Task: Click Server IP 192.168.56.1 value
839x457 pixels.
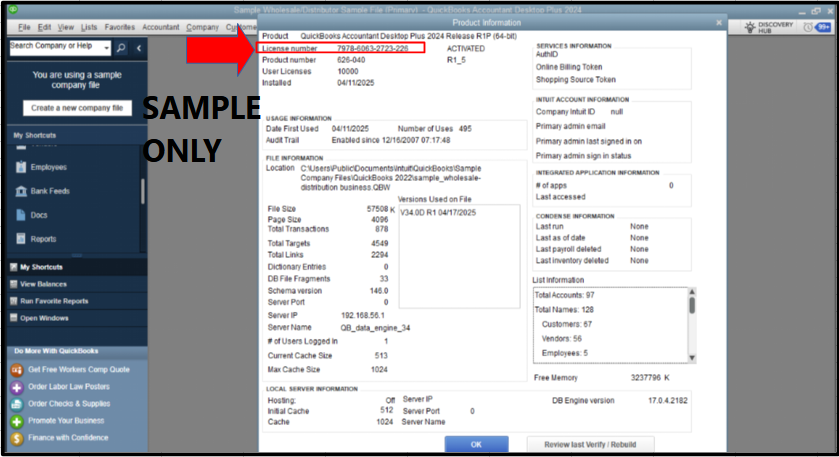Action: (x=362, y=315)
